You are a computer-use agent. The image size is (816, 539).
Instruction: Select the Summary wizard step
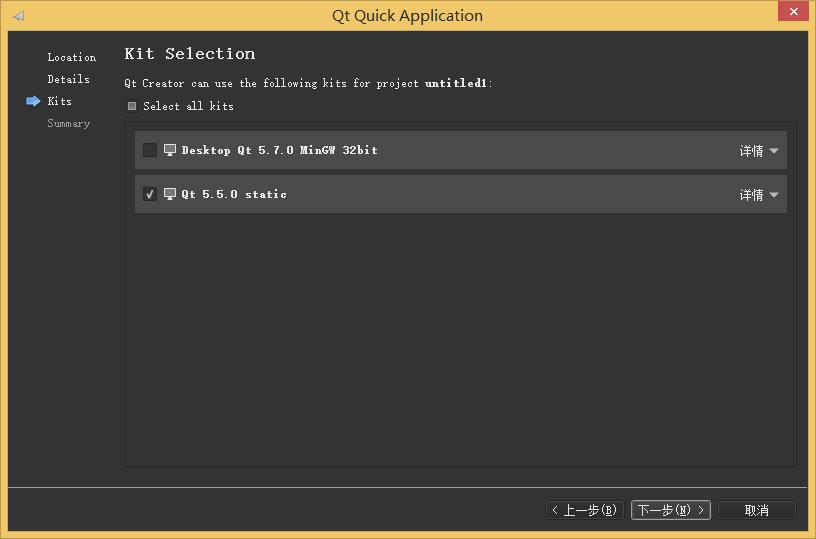coord(68,123)
